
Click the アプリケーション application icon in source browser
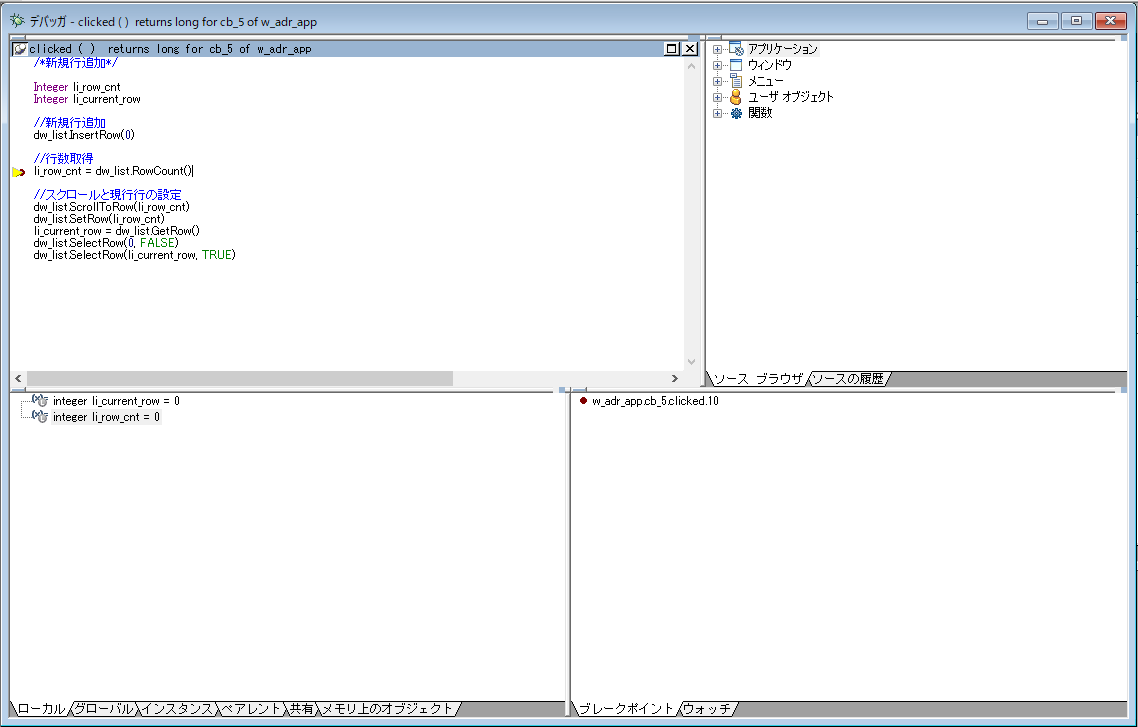(736, 49)
